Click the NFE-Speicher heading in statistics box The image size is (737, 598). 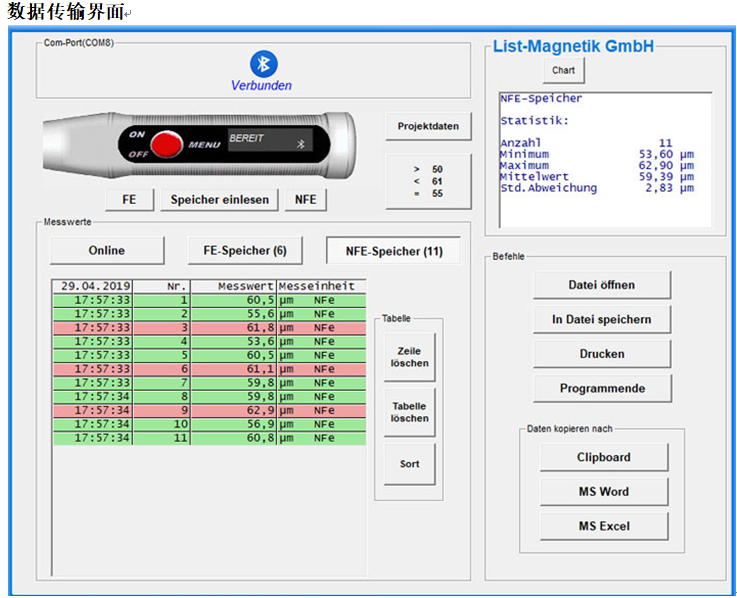pyautogui.click(x=541, y=98)
